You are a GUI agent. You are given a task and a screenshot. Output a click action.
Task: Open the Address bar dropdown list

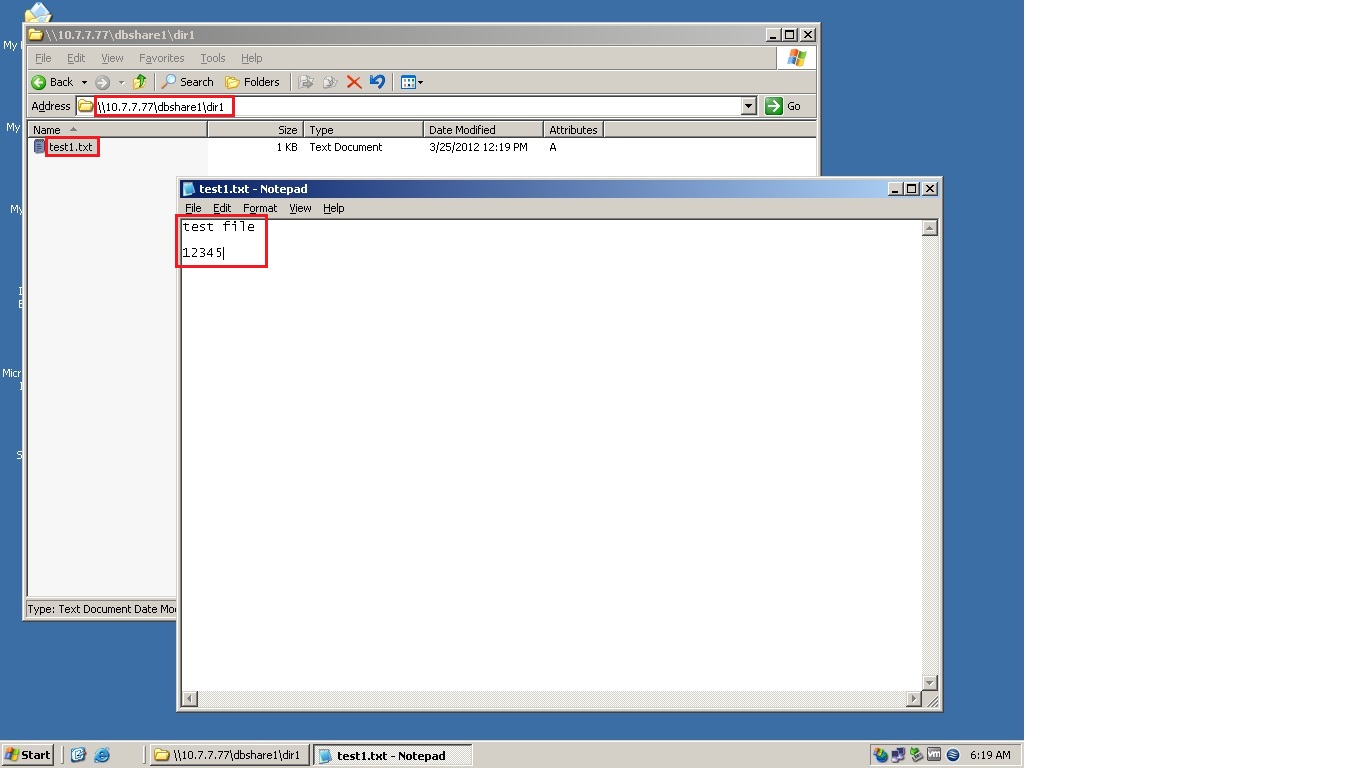point(748,105)
